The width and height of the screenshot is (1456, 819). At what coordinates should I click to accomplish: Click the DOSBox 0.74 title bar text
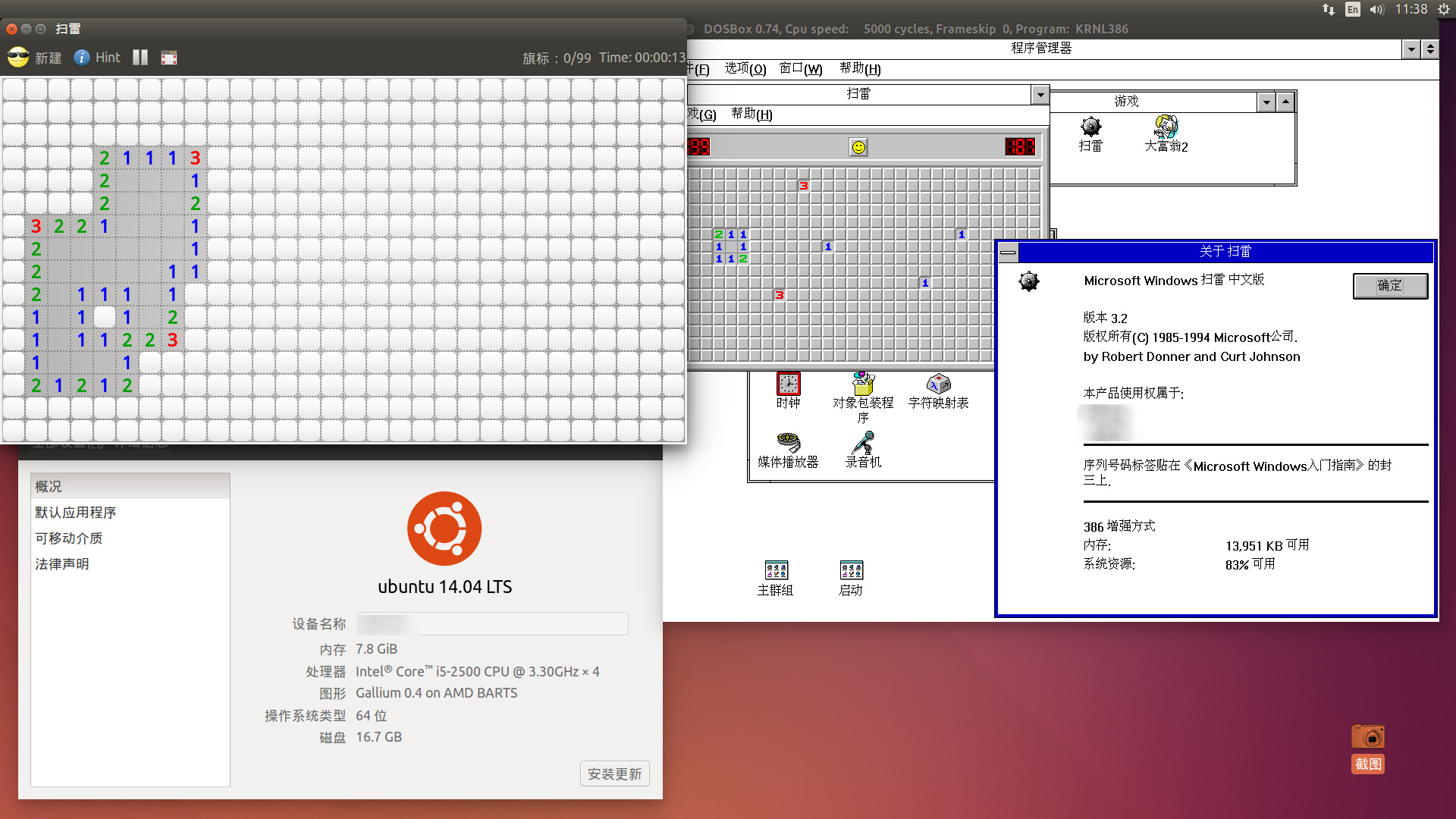click(916, 29)
